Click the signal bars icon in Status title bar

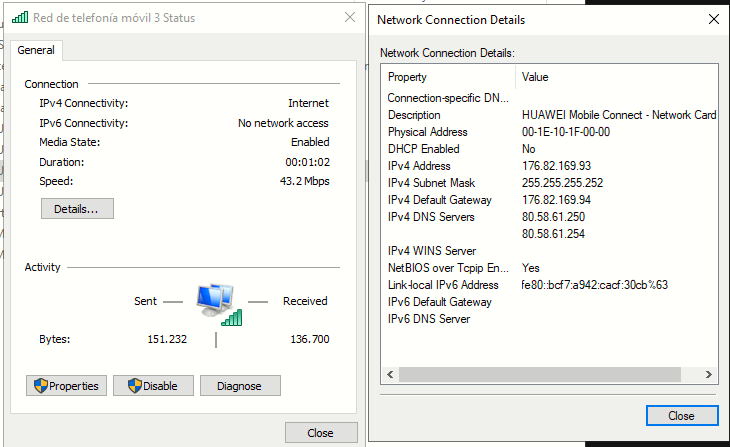click(x=20, y=18)
